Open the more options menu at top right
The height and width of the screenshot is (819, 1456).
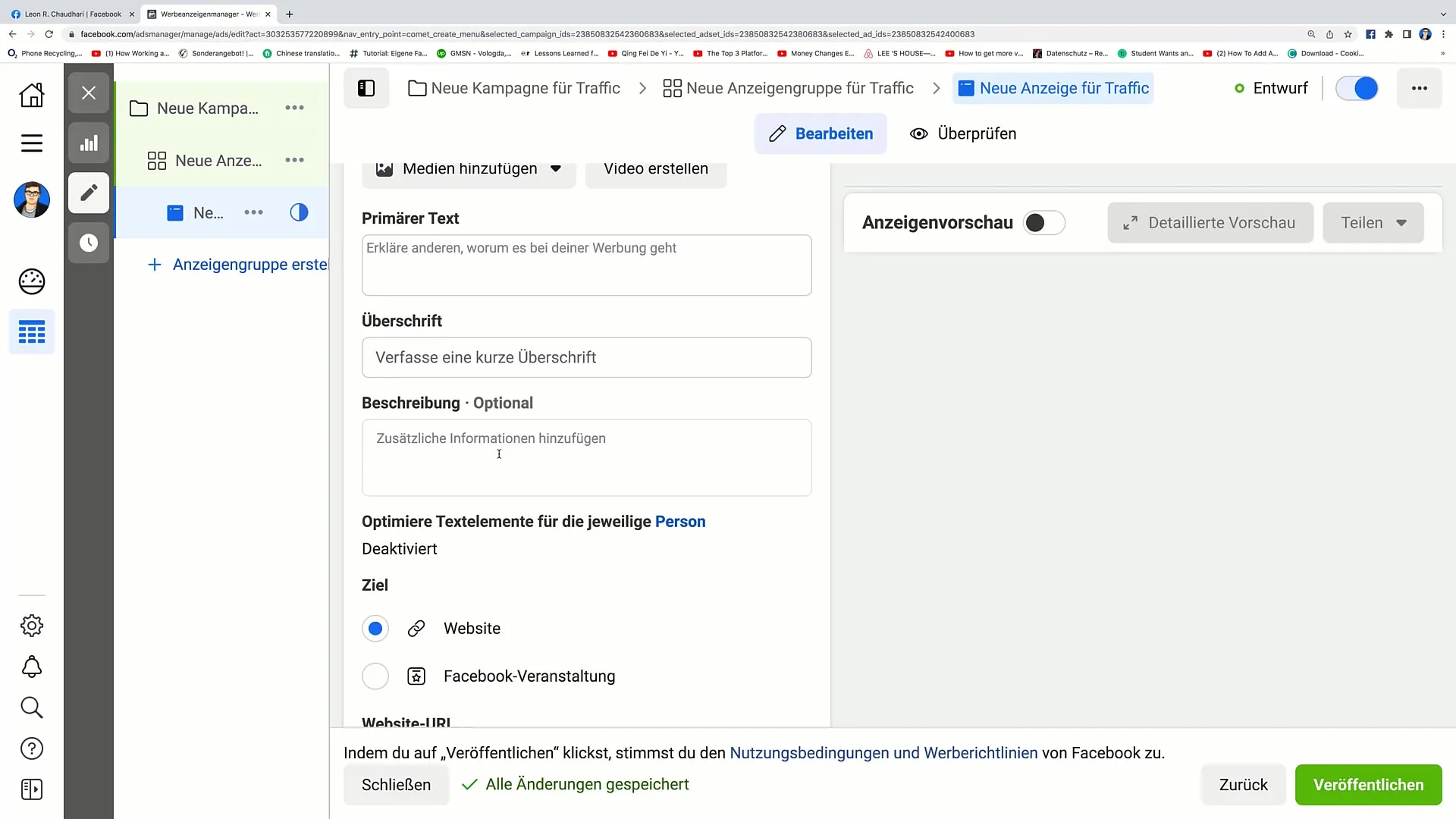[1419, 88]
